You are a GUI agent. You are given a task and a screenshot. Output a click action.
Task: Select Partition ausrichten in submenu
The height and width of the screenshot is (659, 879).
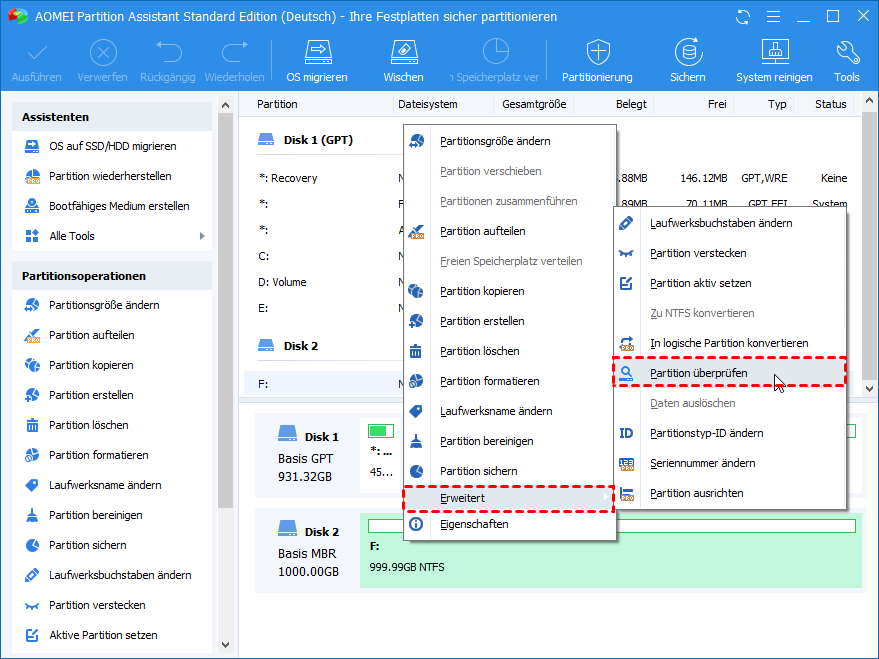(x=729, y=493)
